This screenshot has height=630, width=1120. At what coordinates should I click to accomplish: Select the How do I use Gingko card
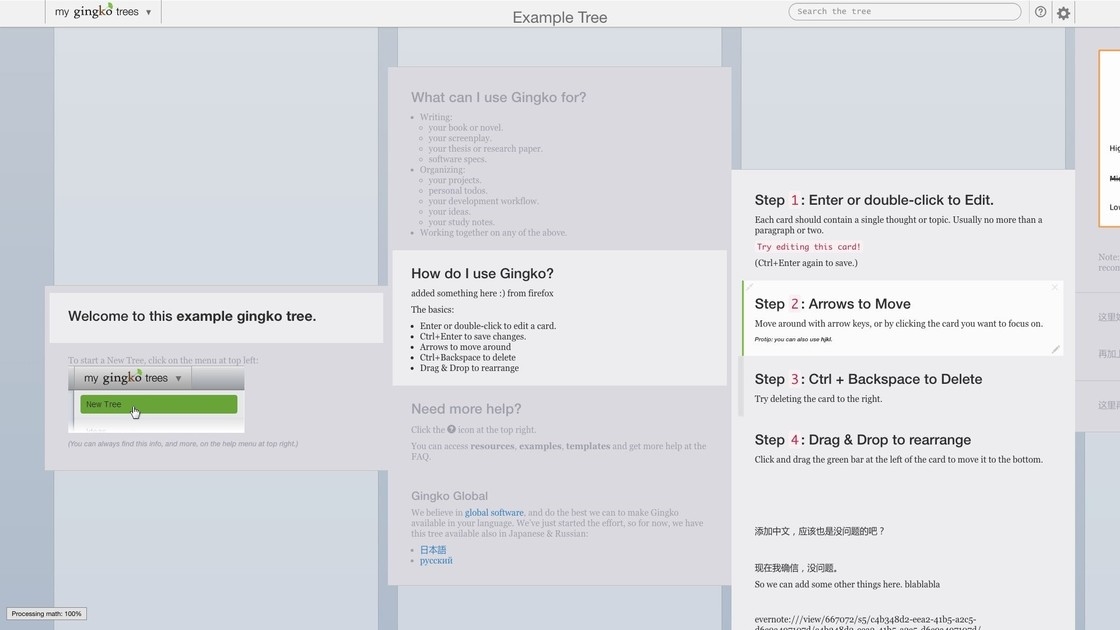pos(559,318)
